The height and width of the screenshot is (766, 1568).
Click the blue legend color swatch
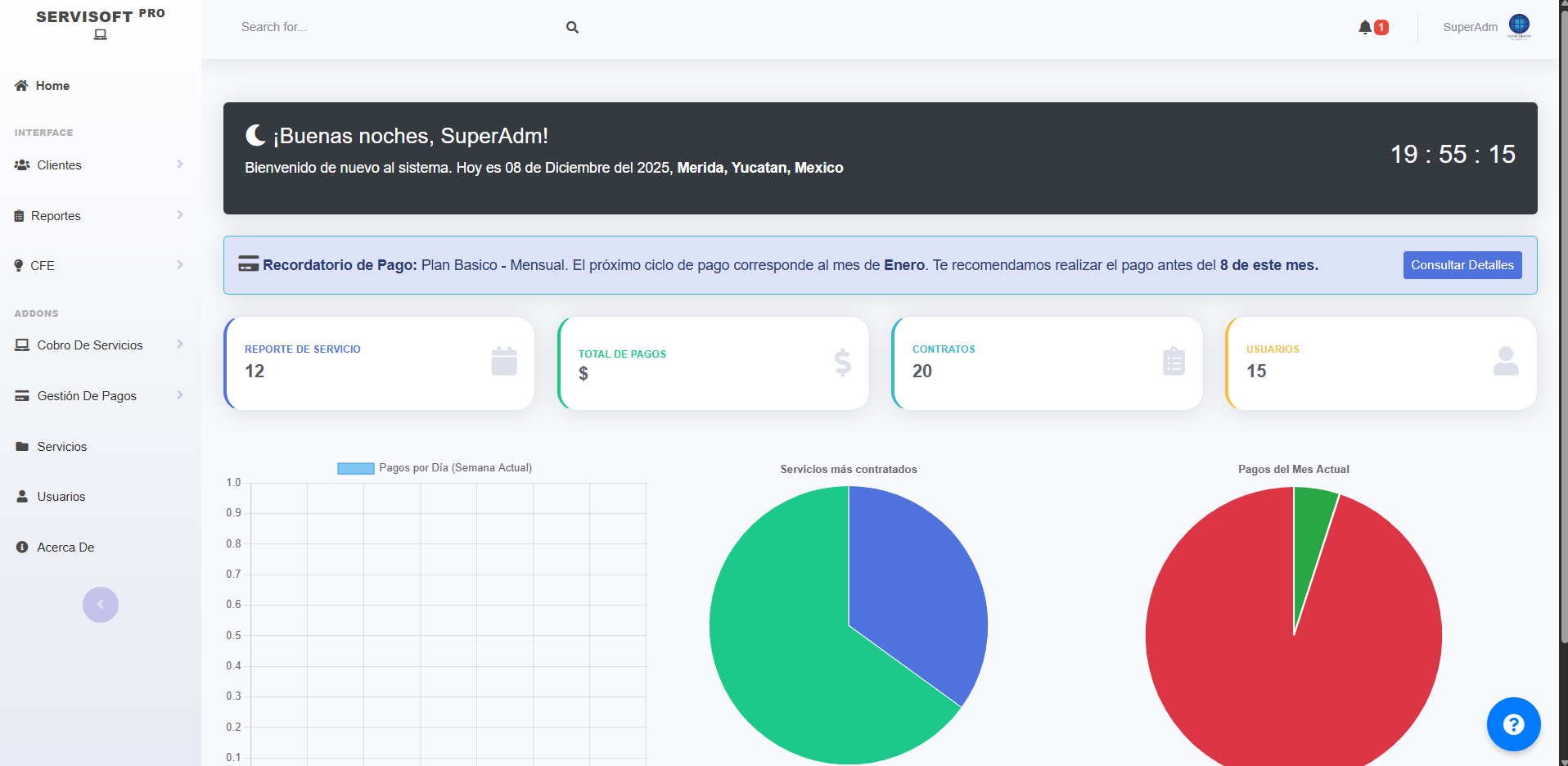click(x=355, y=467)
